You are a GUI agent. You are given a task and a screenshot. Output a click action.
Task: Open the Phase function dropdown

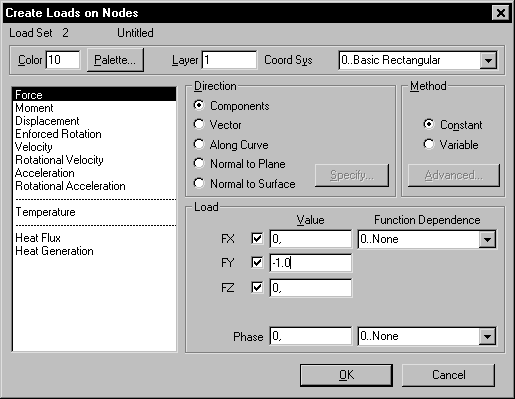click(487, 336)
